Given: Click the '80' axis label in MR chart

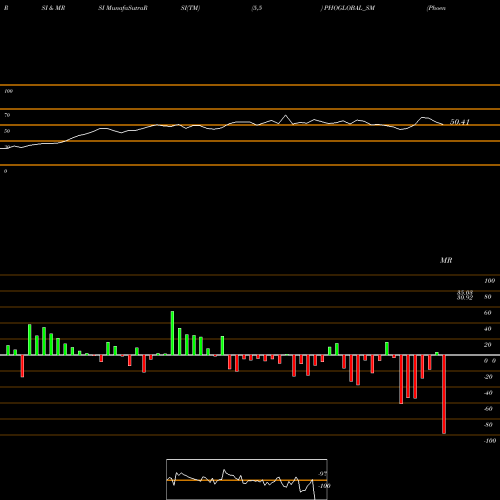Looking at the screenshot, I should pos(488,297).
